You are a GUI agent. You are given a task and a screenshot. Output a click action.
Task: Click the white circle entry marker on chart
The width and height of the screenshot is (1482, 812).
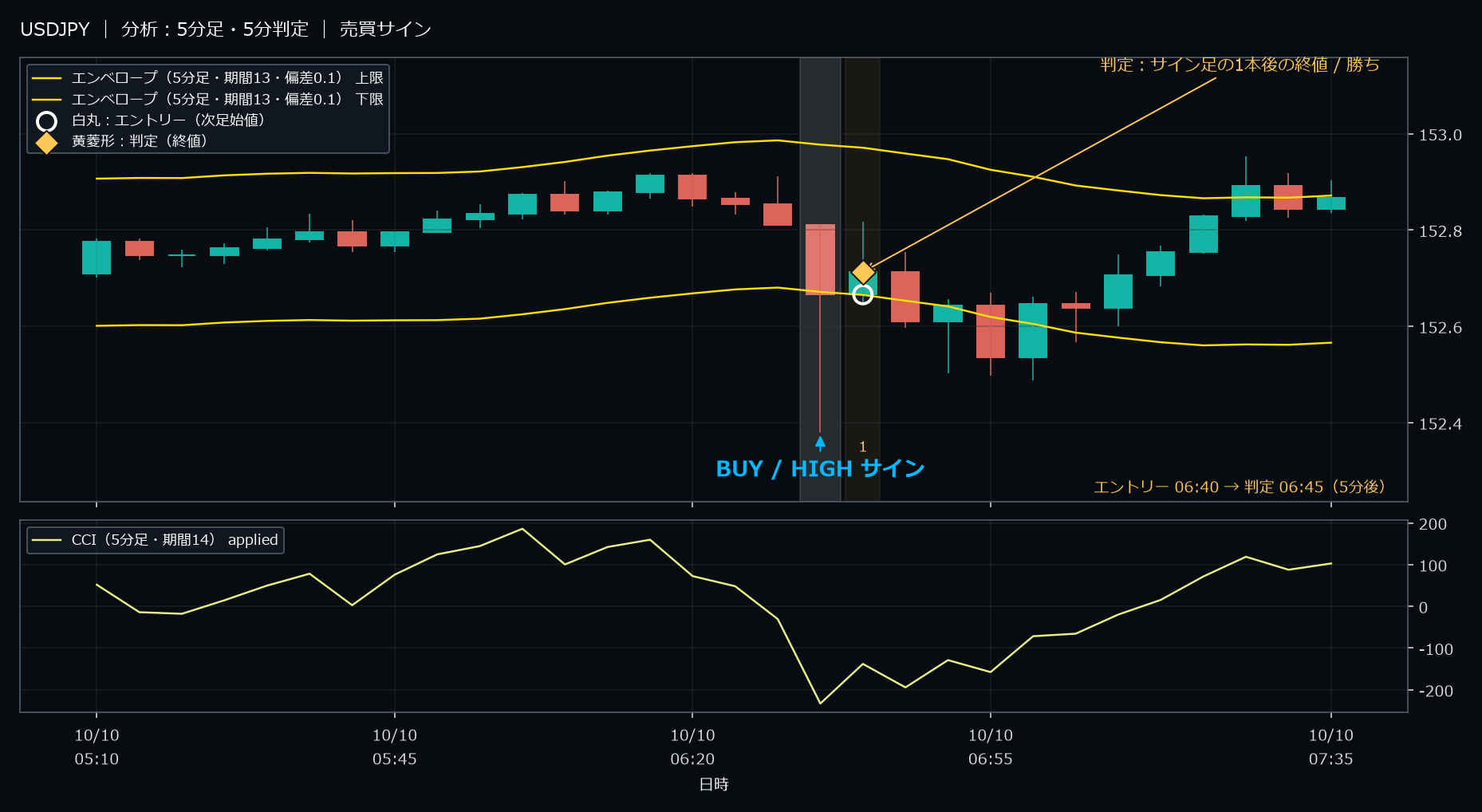tap(862, 295)
